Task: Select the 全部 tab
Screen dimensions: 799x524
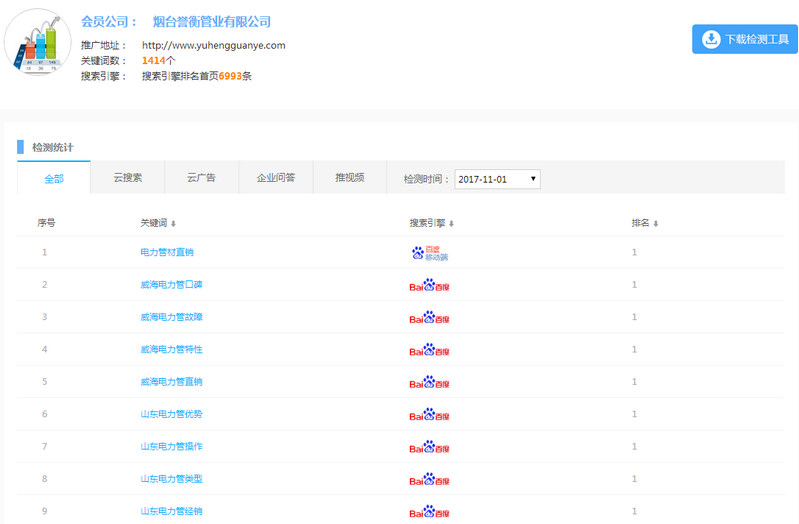Action: [53, 178]
